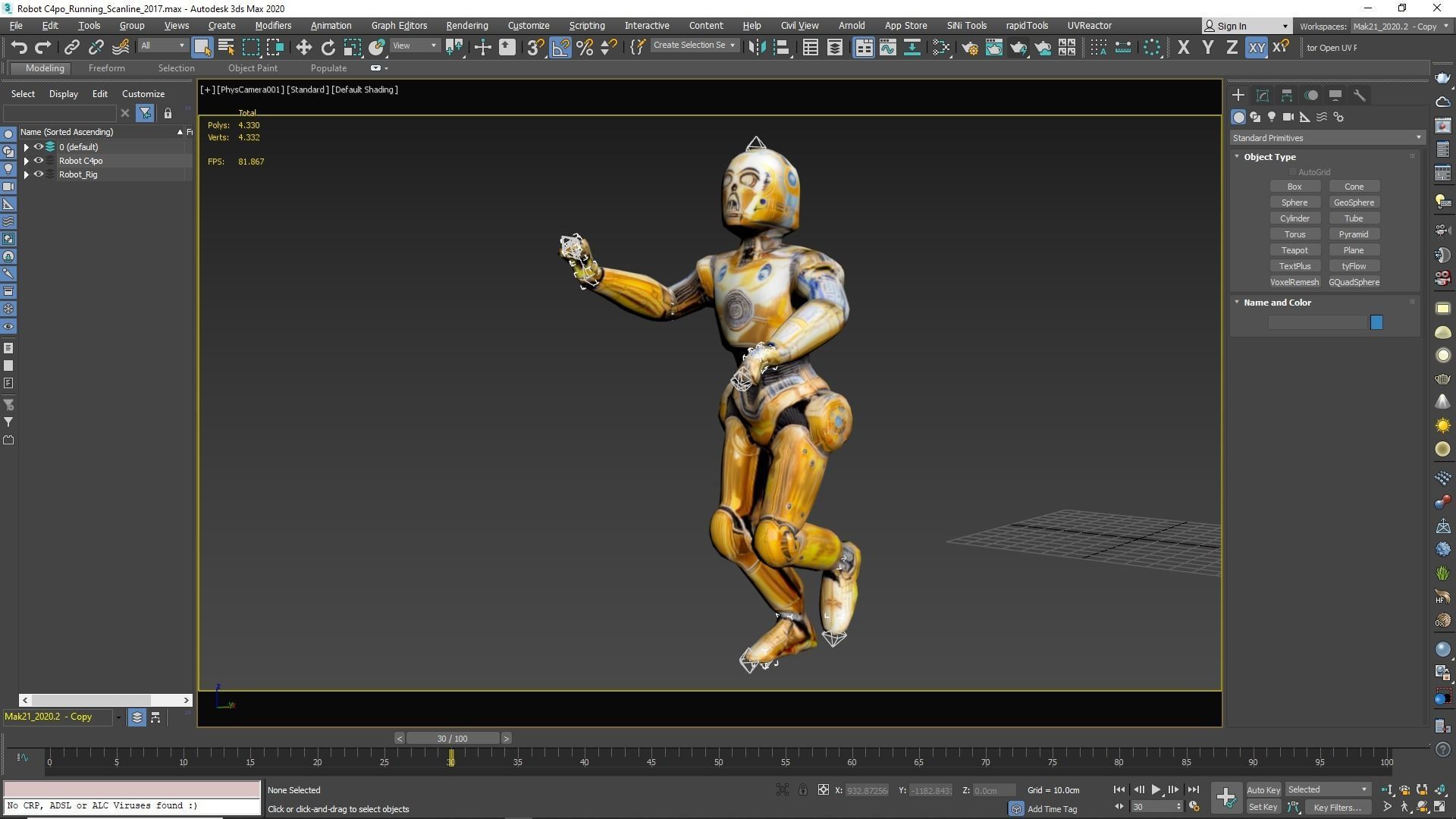
Task: Open Key Filters dialog
Action: coord(1337,808)
